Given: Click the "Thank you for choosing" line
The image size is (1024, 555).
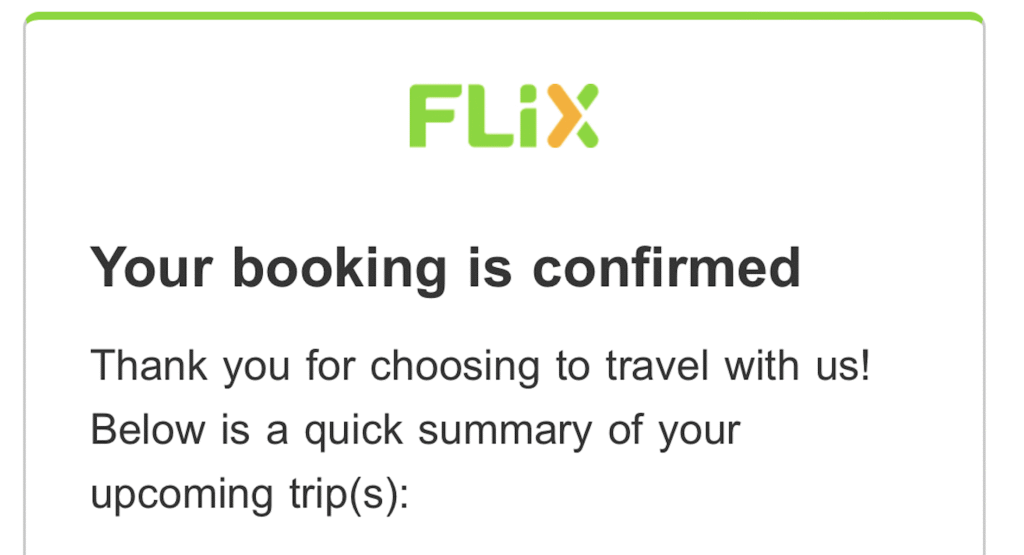Looking at the screenshot, I should tap(481, 366).
